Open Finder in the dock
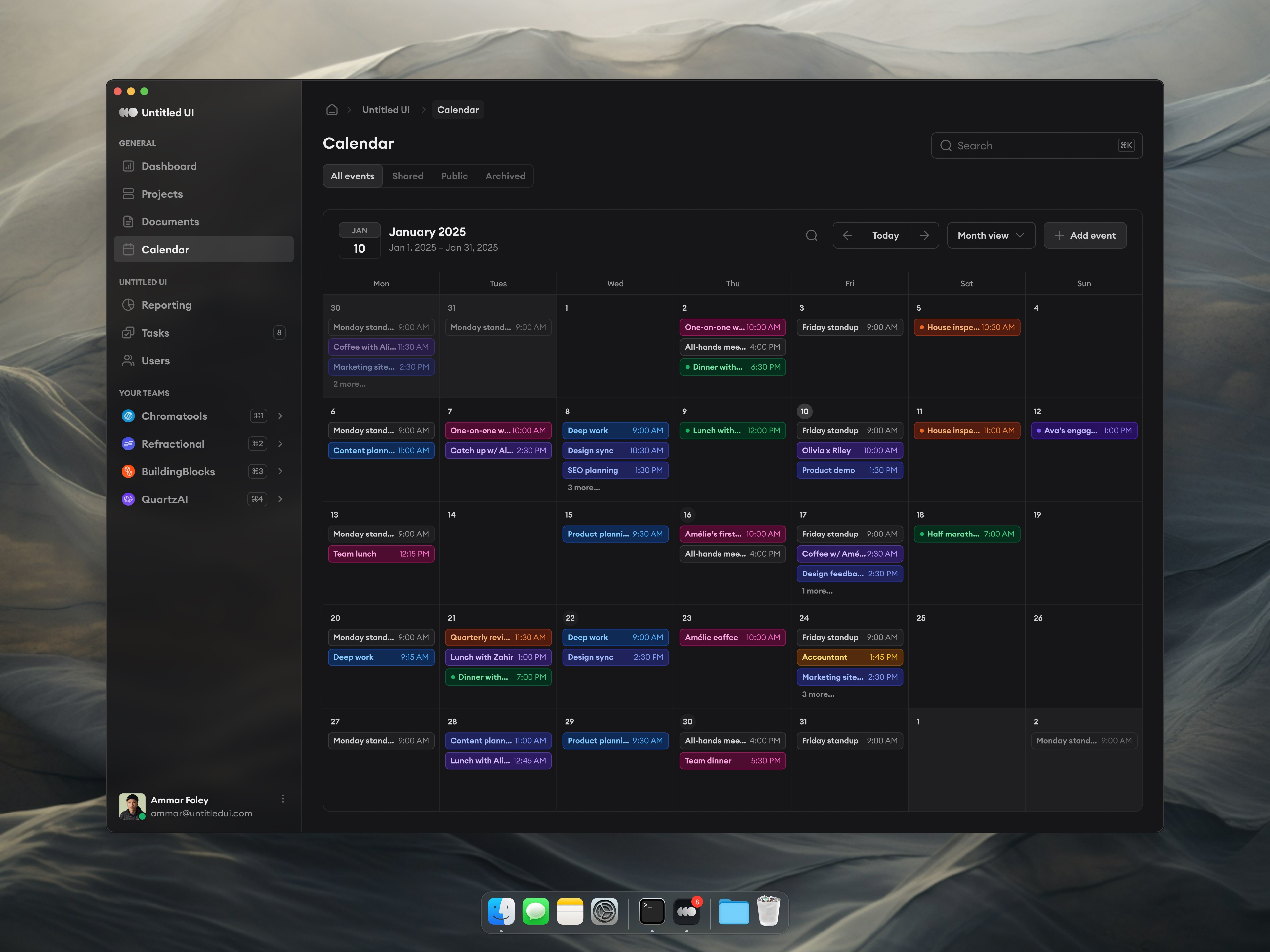Image resolution: width=1270 pixels, height=952 pixels. pyautogui.click(x=501, y=911)
